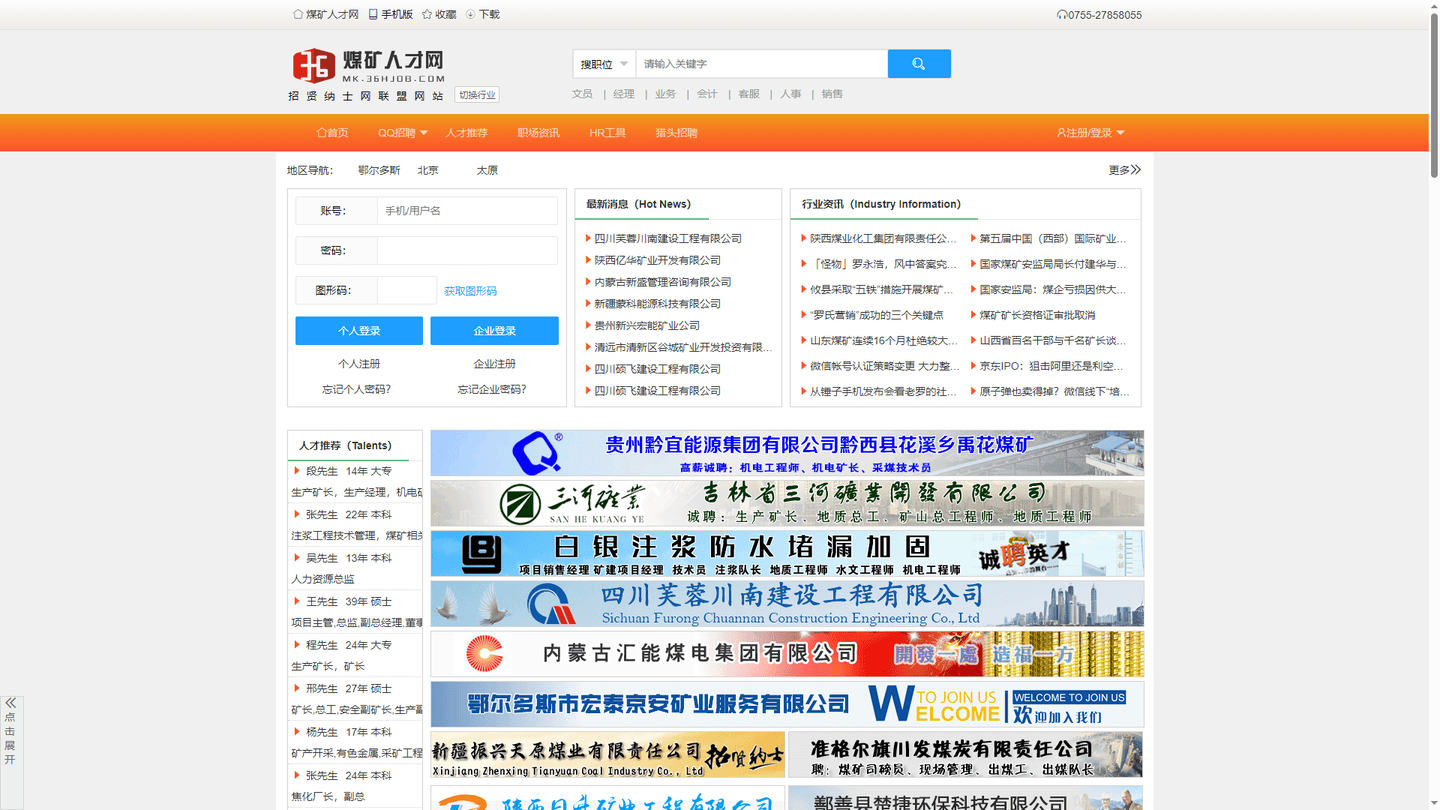
Task: Click the 煤矿人才网 site logo
Action: point(368,66)
